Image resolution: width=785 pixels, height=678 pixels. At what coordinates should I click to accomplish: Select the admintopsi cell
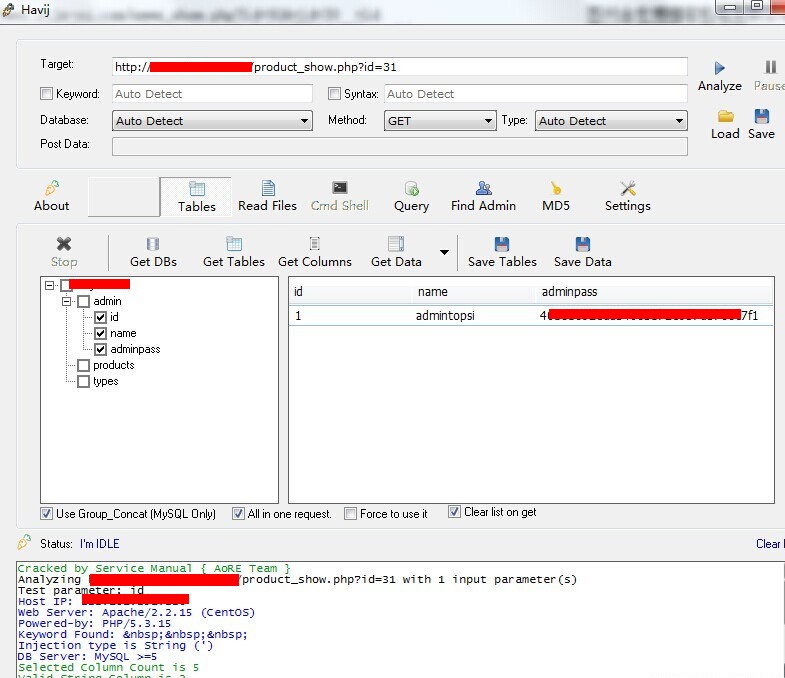pyautogui.click(x=445, y=315)
